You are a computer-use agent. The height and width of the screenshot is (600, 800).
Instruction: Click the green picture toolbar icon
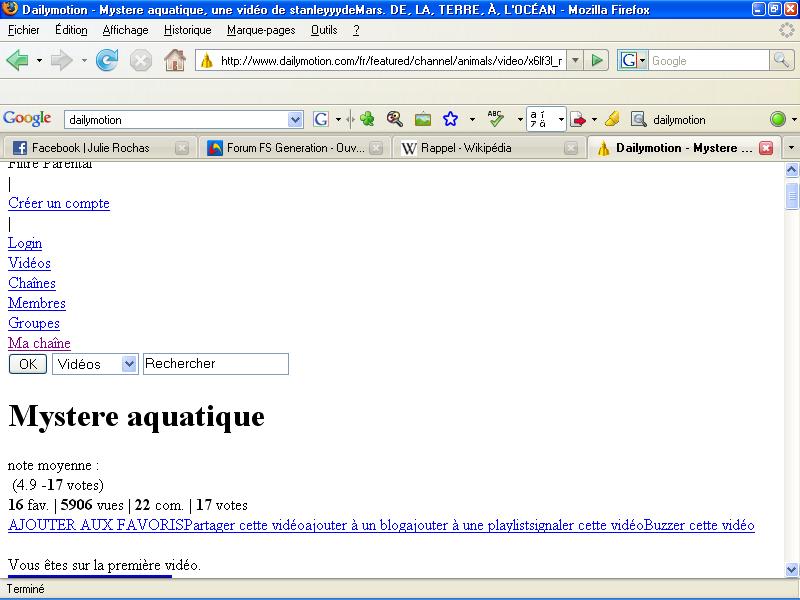(422, 119)
